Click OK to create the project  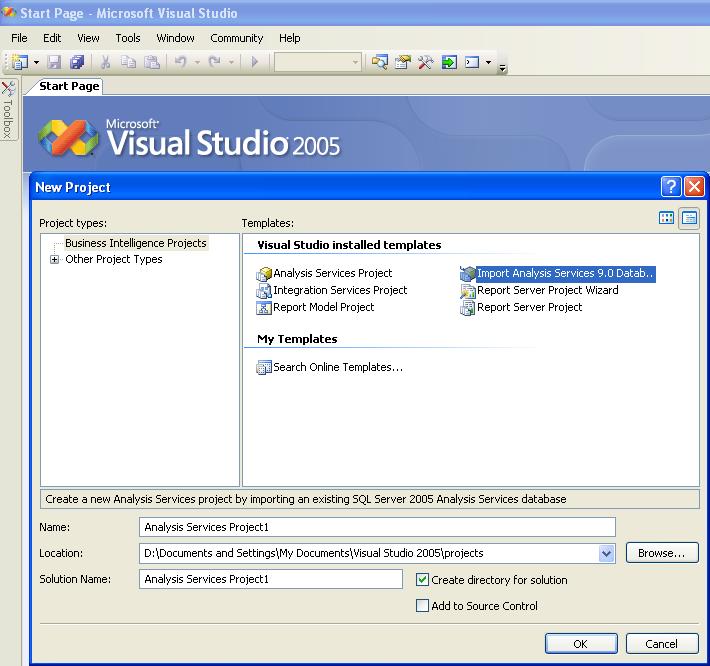[x=581, y=643]
